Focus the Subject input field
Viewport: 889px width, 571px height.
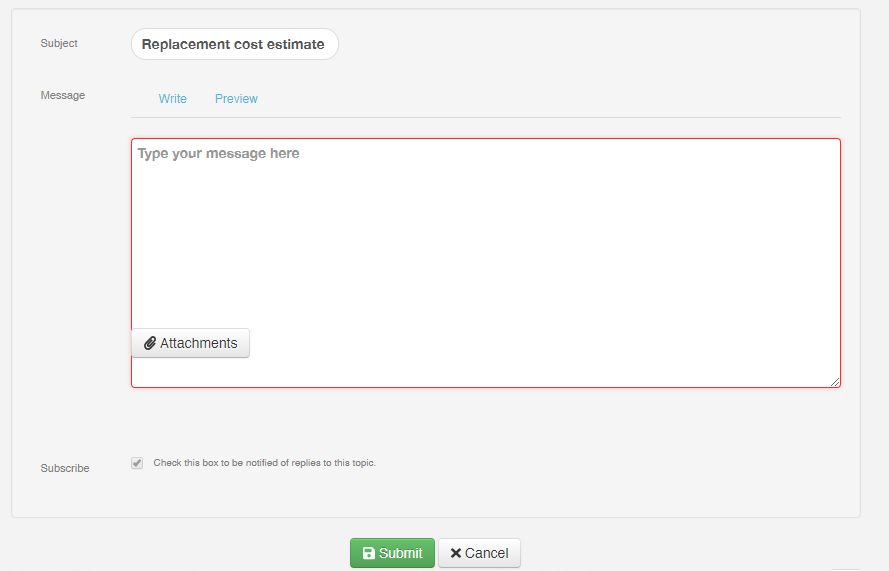tap(234, 44)
